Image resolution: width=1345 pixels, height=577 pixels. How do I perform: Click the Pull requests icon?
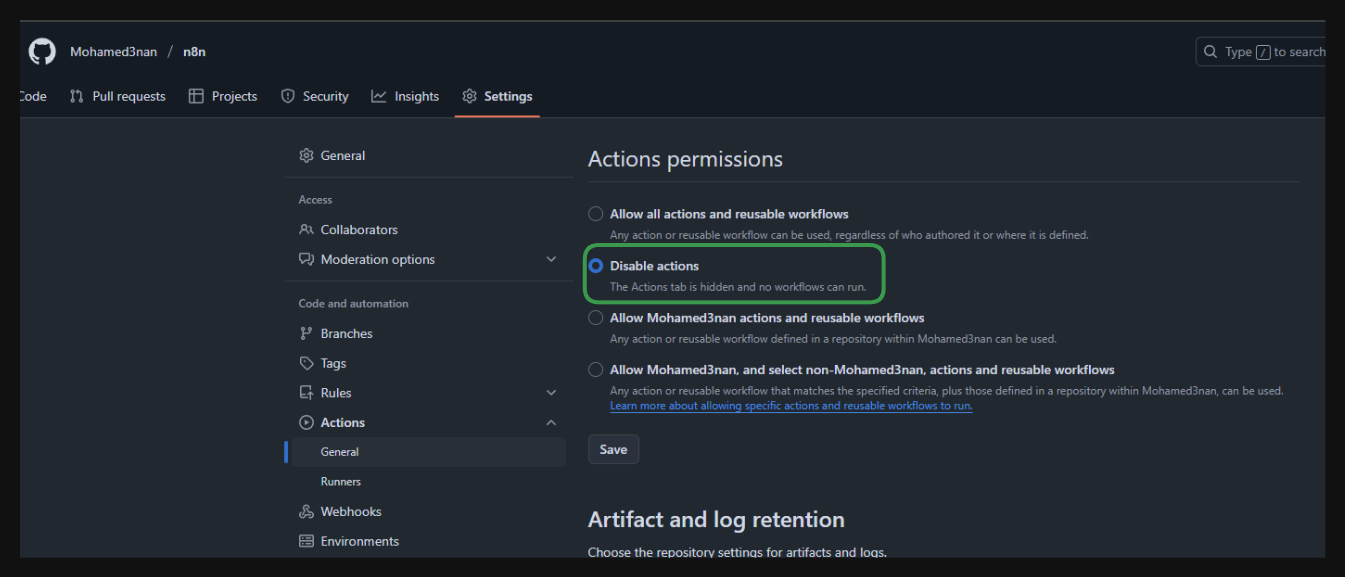(x=77, y=96)
